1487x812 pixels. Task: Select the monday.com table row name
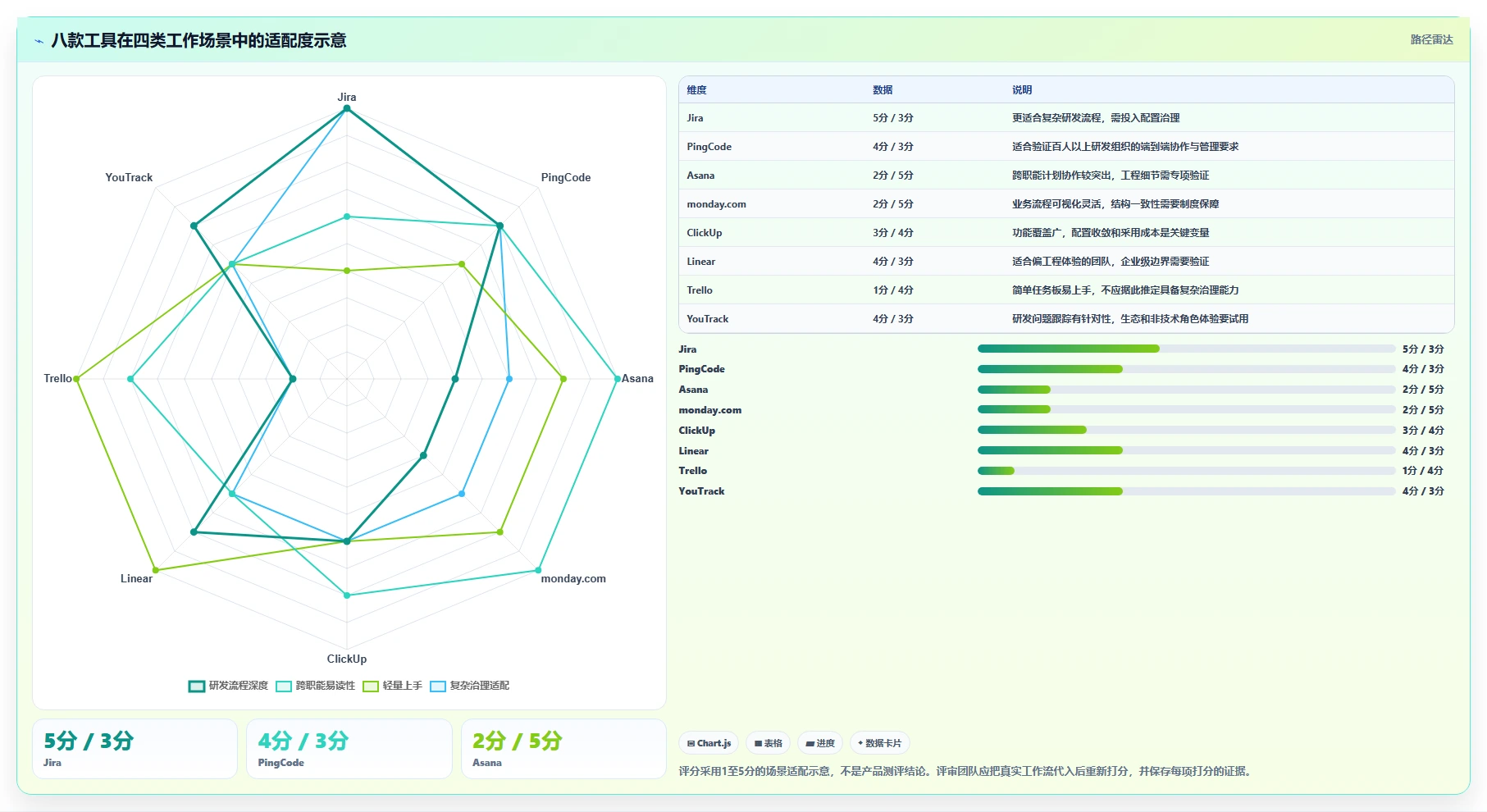click(x=716, y=204)
